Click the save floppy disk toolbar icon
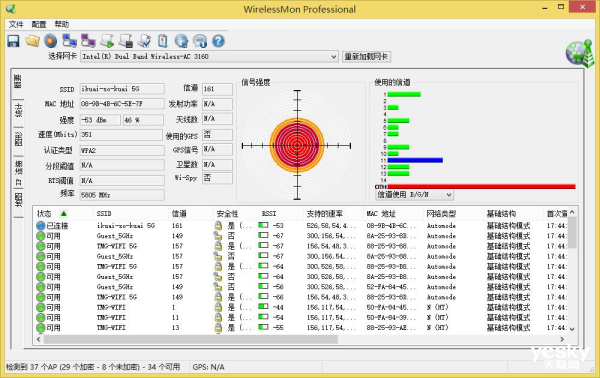Screen dimensions: 600x378 click(x=13, y=41)
